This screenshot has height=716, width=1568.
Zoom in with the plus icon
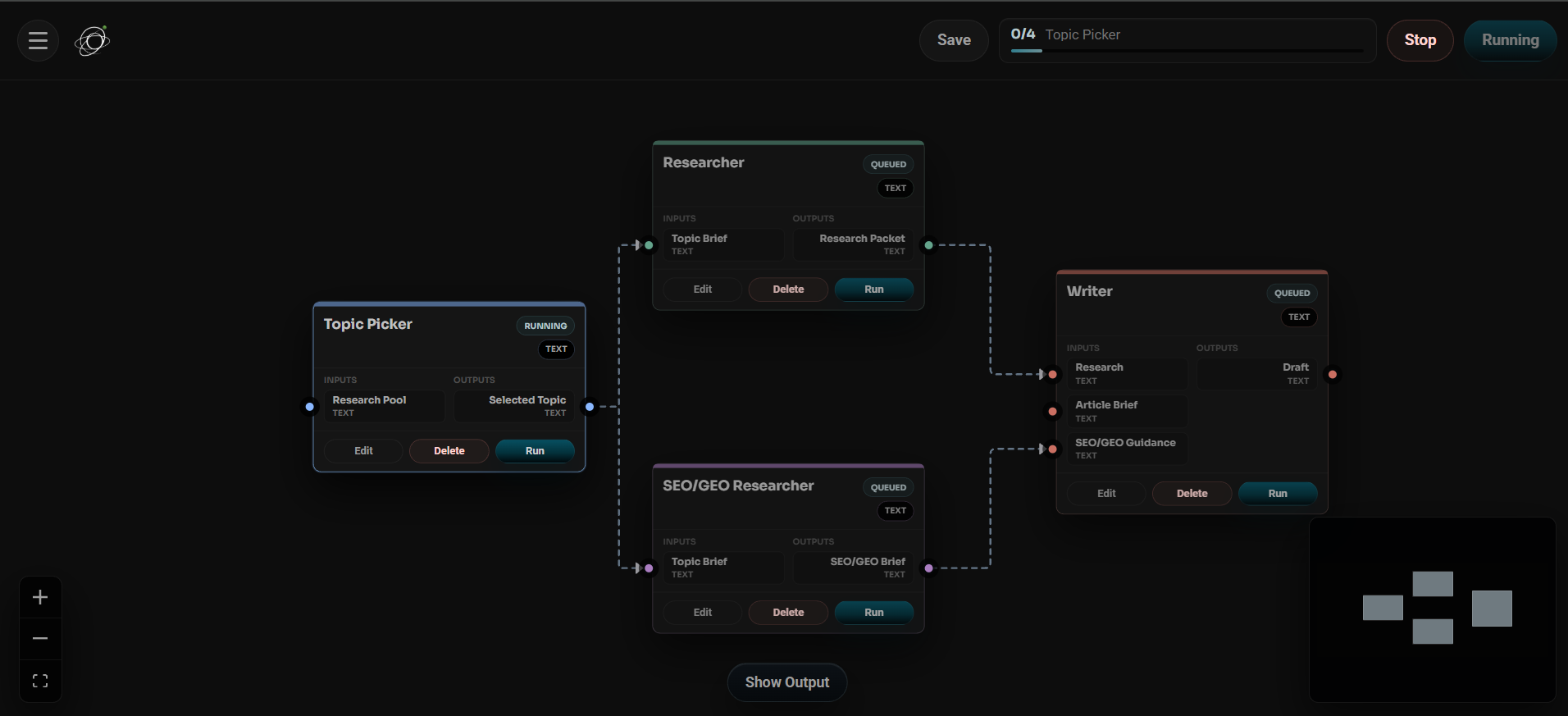coord(40,597)
